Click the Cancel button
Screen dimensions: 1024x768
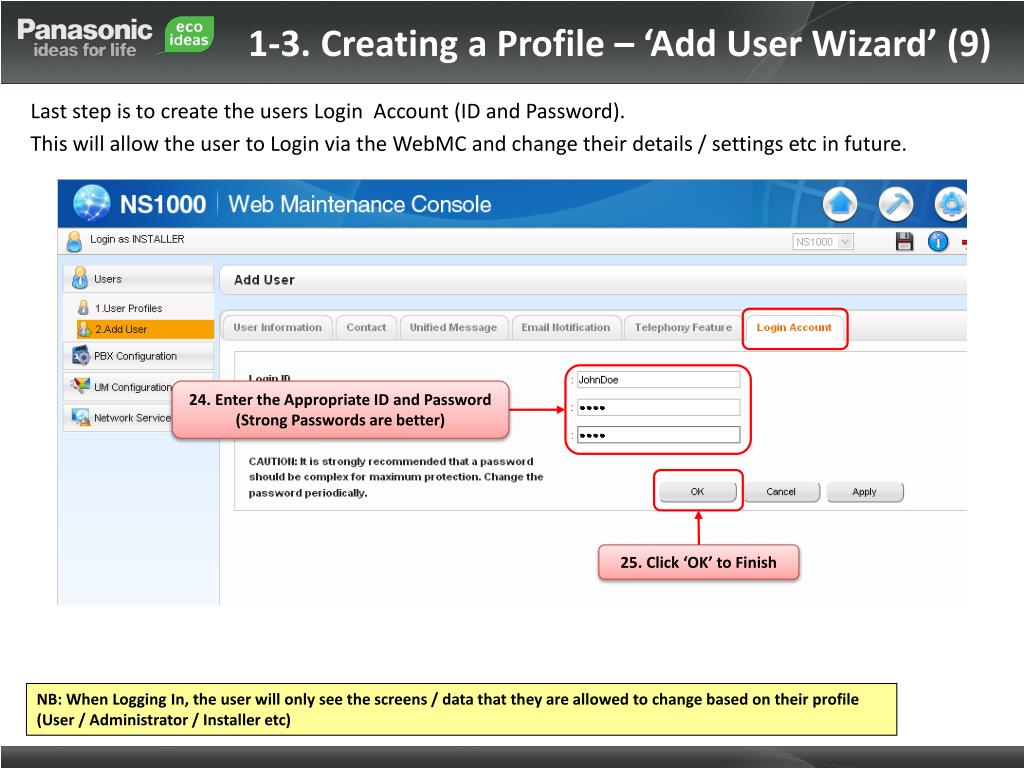point(781,492)
